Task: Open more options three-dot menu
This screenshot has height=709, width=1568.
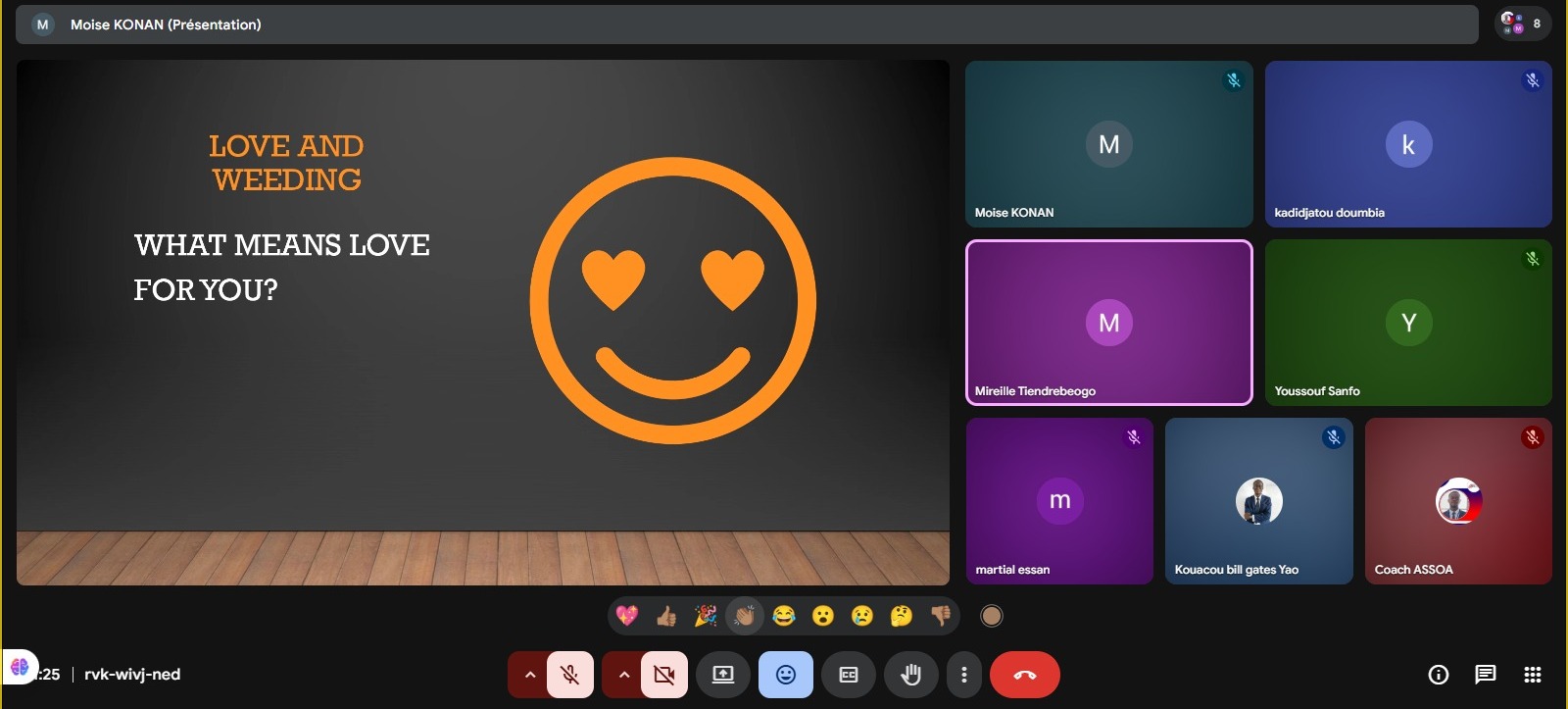Action: pyautogui.click(x=964, y=675)
